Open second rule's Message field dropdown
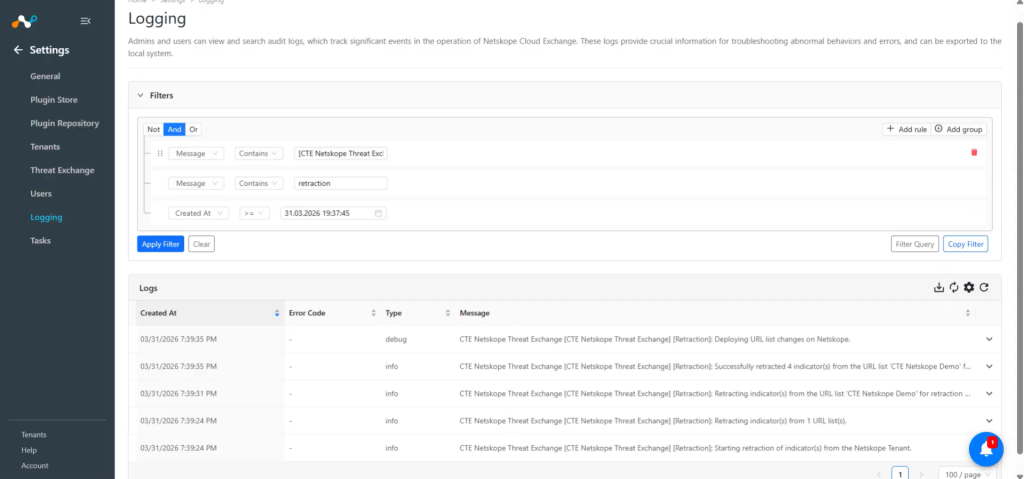 (x=196, y=184)
